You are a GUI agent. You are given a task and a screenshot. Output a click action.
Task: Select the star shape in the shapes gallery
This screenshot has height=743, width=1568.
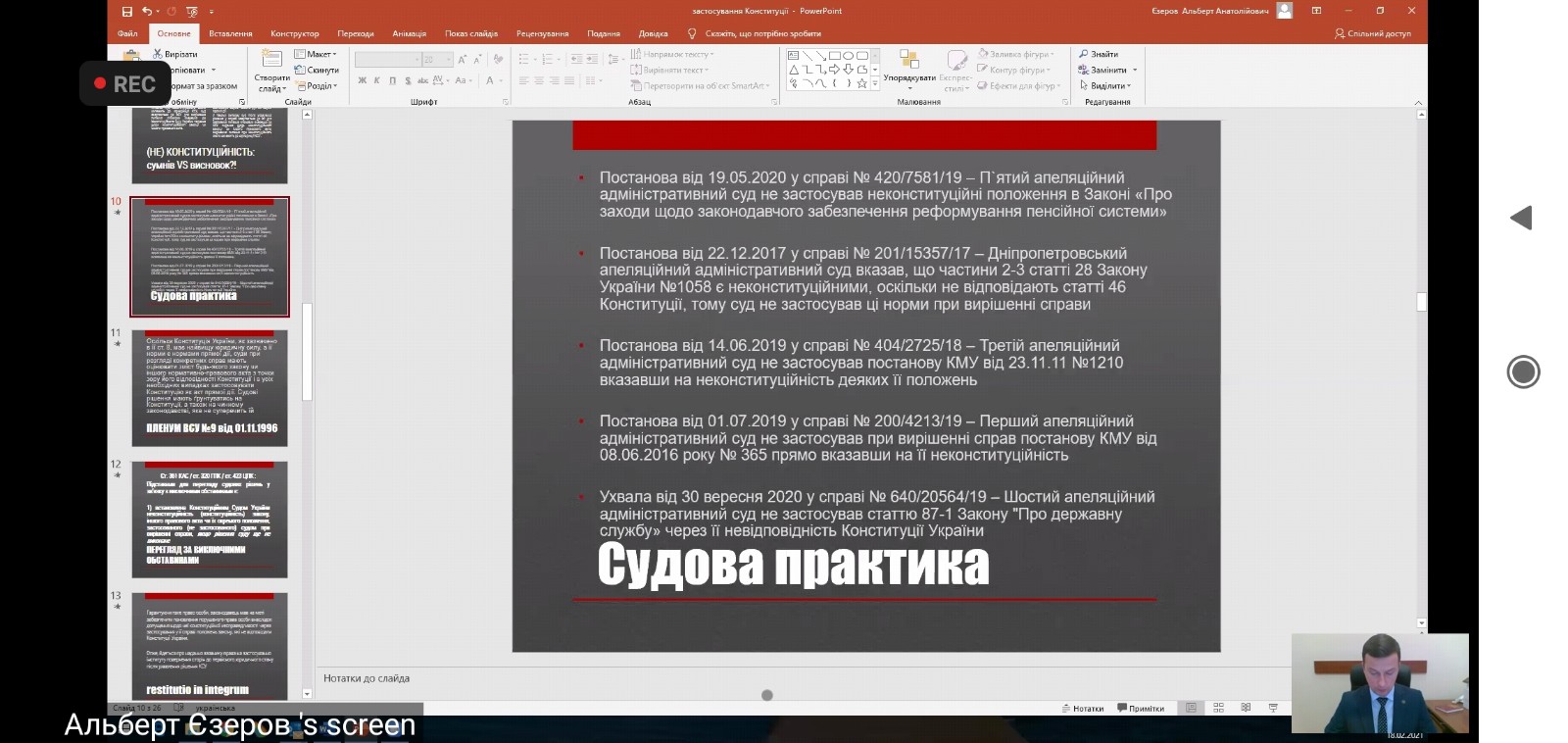point(861,84)
